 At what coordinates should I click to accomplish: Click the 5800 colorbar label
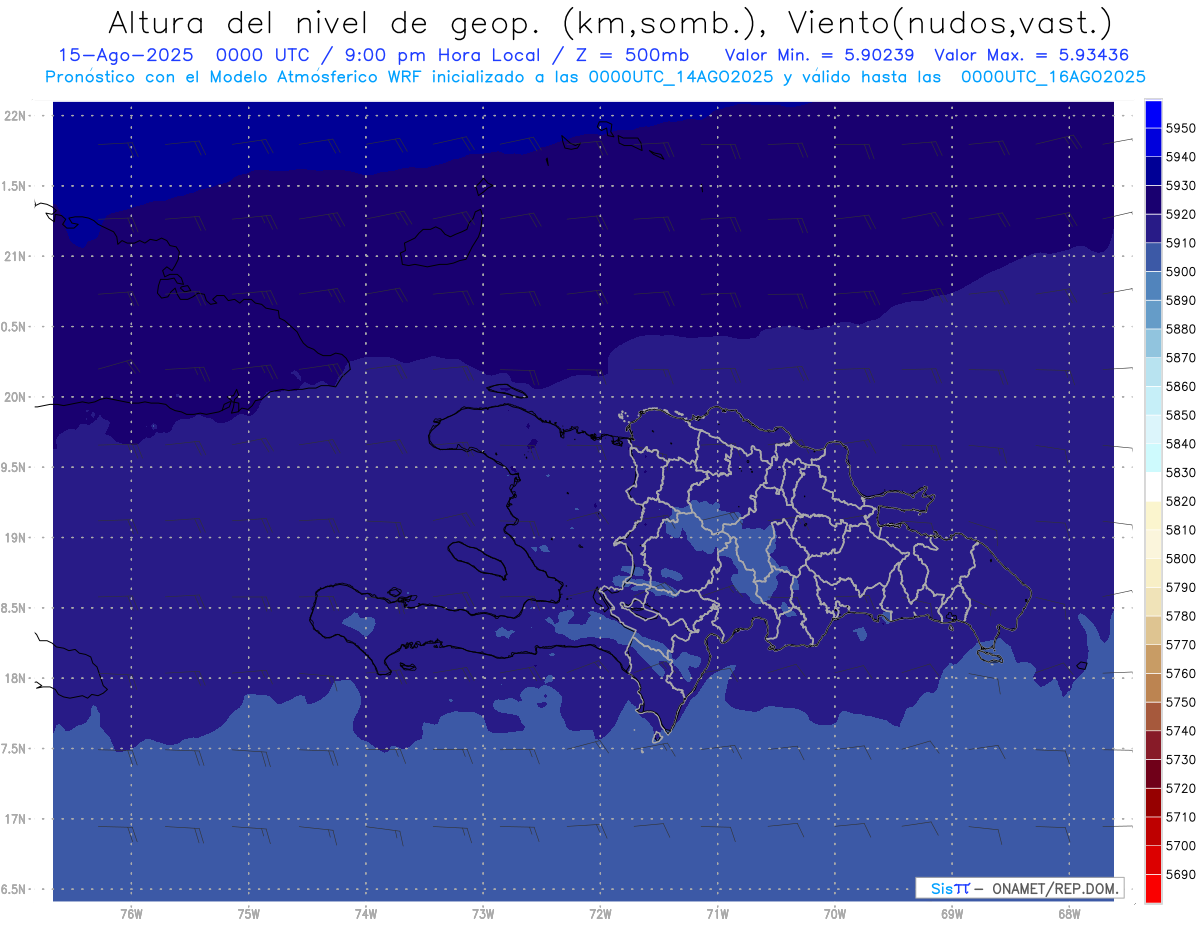click(1180, 558)
